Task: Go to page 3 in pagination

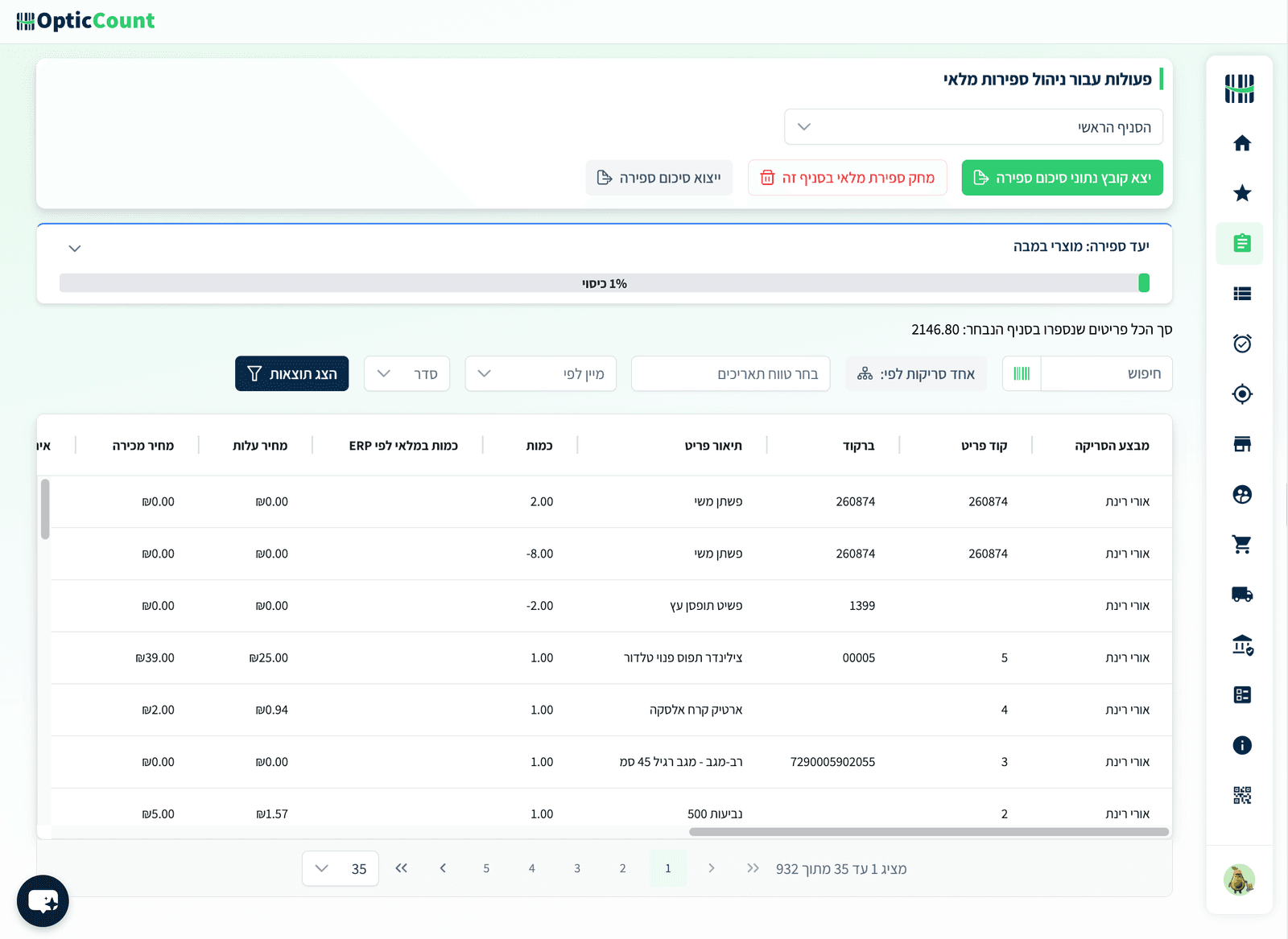Action: [x=577, y=868]
